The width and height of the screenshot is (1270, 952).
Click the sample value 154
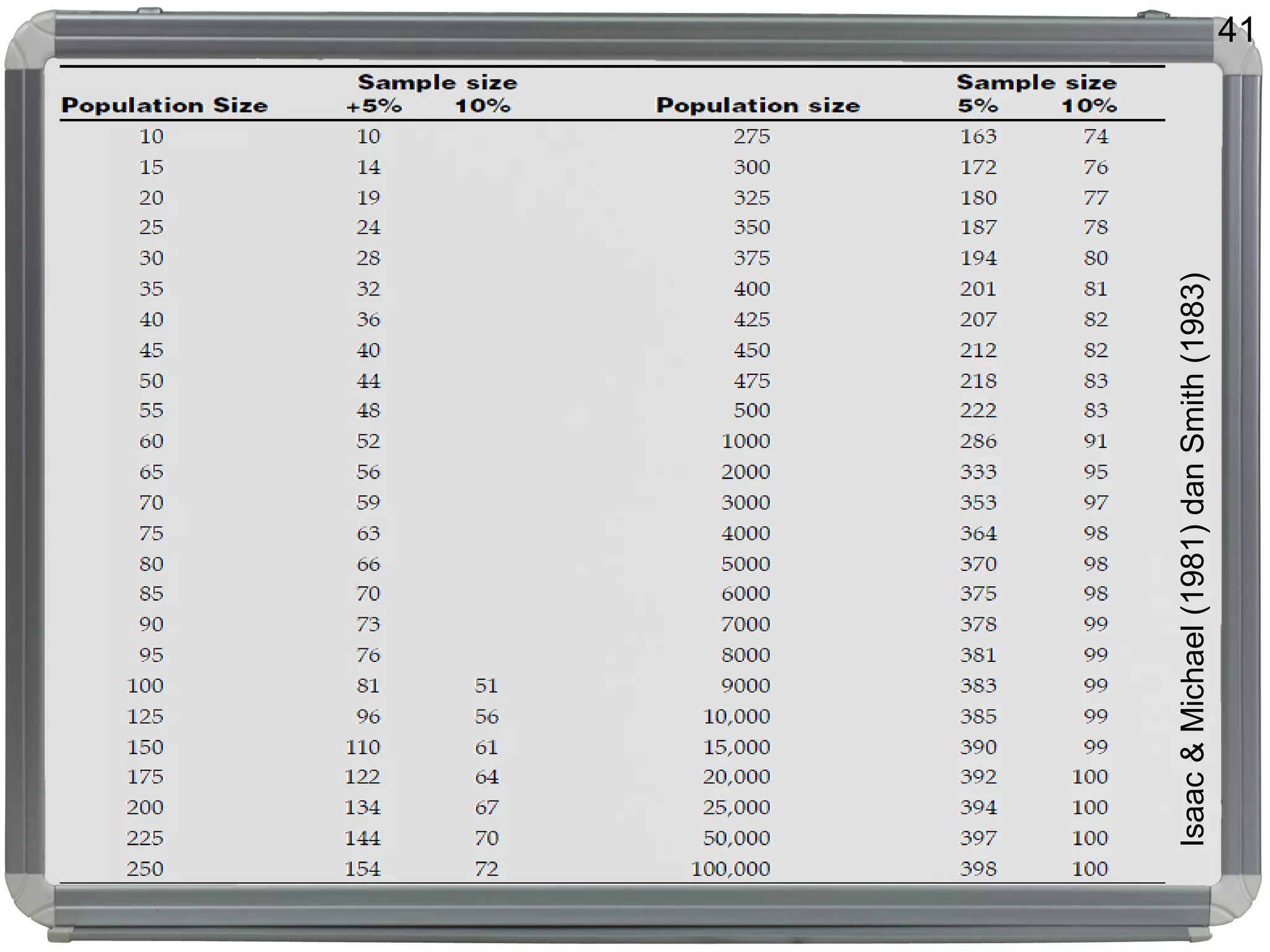362,869
